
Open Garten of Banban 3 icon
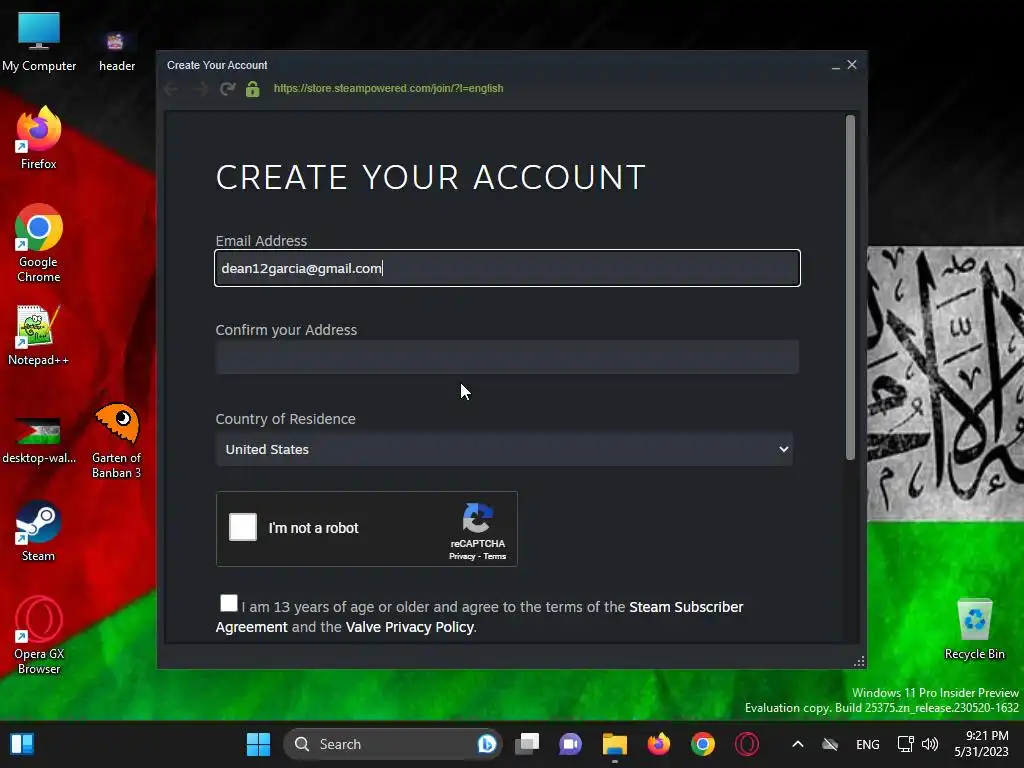click(116, 440)
